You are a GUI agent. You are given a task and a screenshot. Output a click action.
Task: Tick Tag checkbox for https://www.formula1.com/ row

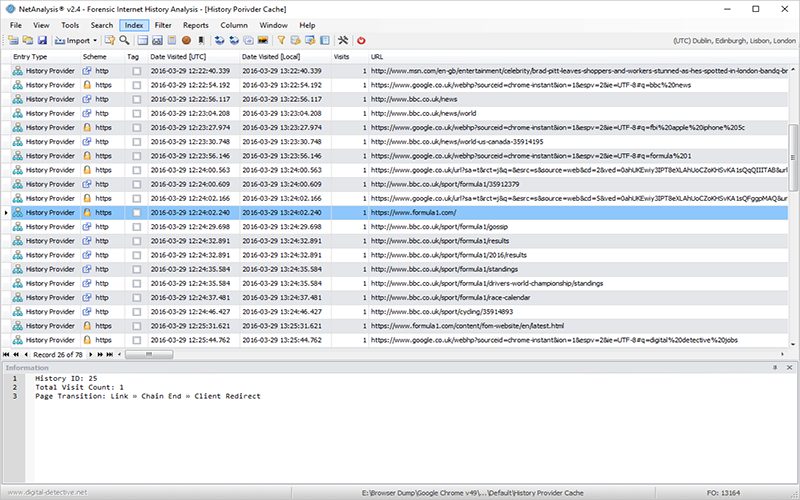tap(136, 213)
